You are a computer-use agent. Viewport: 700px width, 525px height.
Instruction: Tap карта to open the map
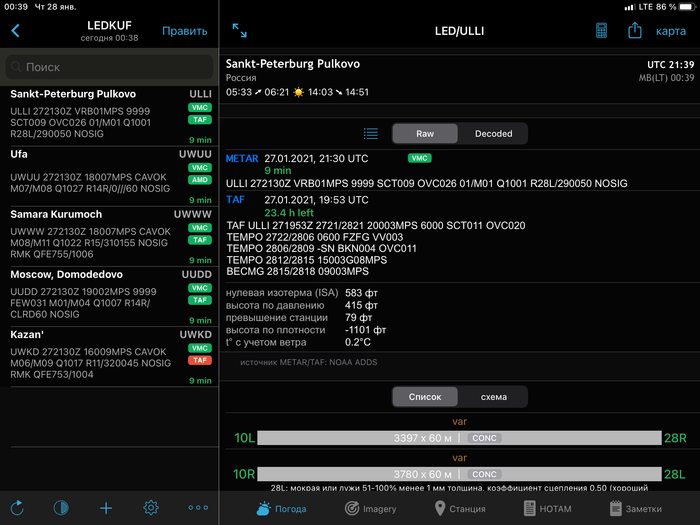[671, 31]
